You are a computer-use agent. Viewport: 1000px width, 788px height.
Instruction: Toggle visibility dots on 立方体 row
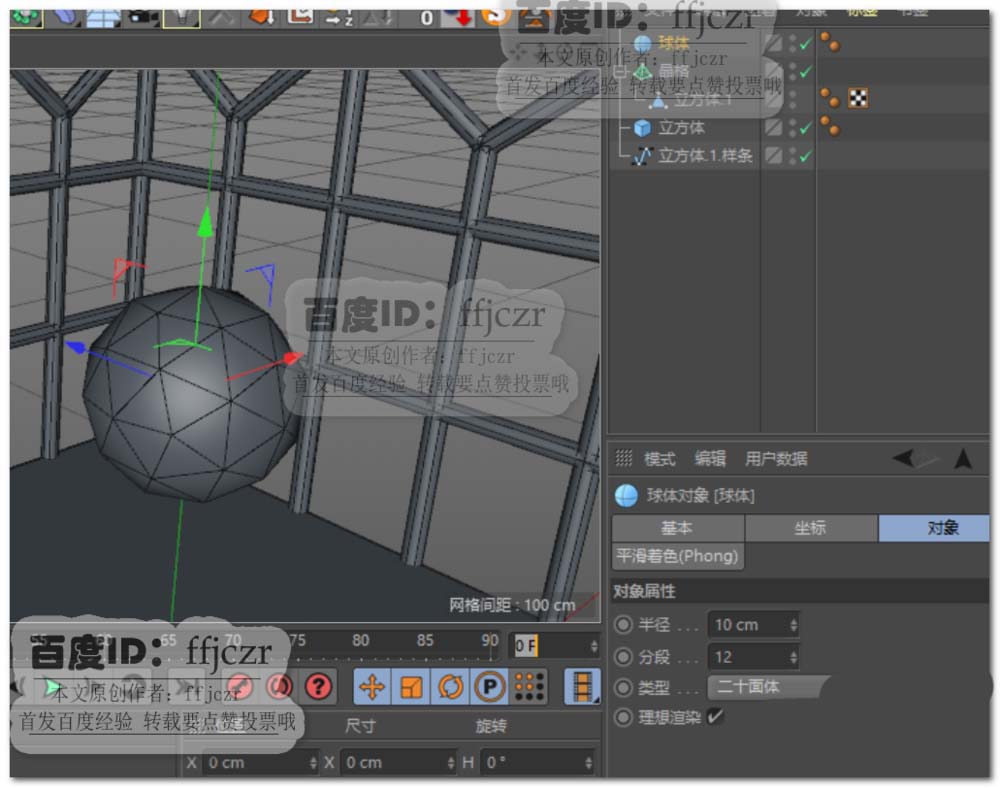793,128
